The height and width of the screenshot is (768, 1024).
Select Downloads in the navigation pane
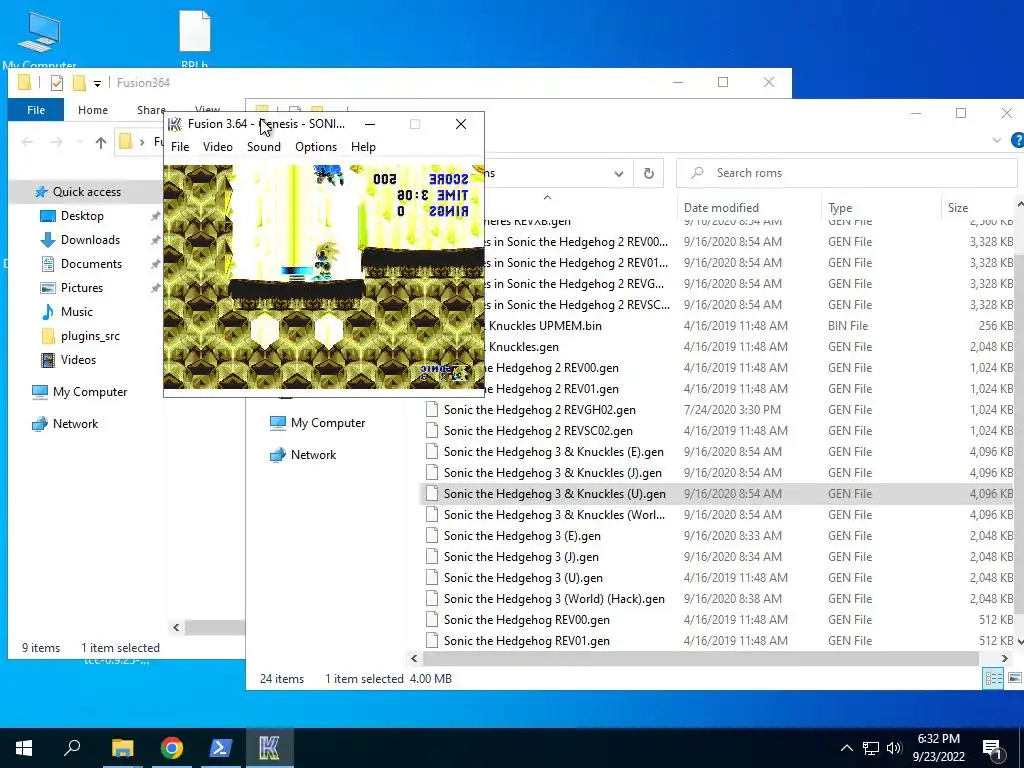click(x=90, y=240)
